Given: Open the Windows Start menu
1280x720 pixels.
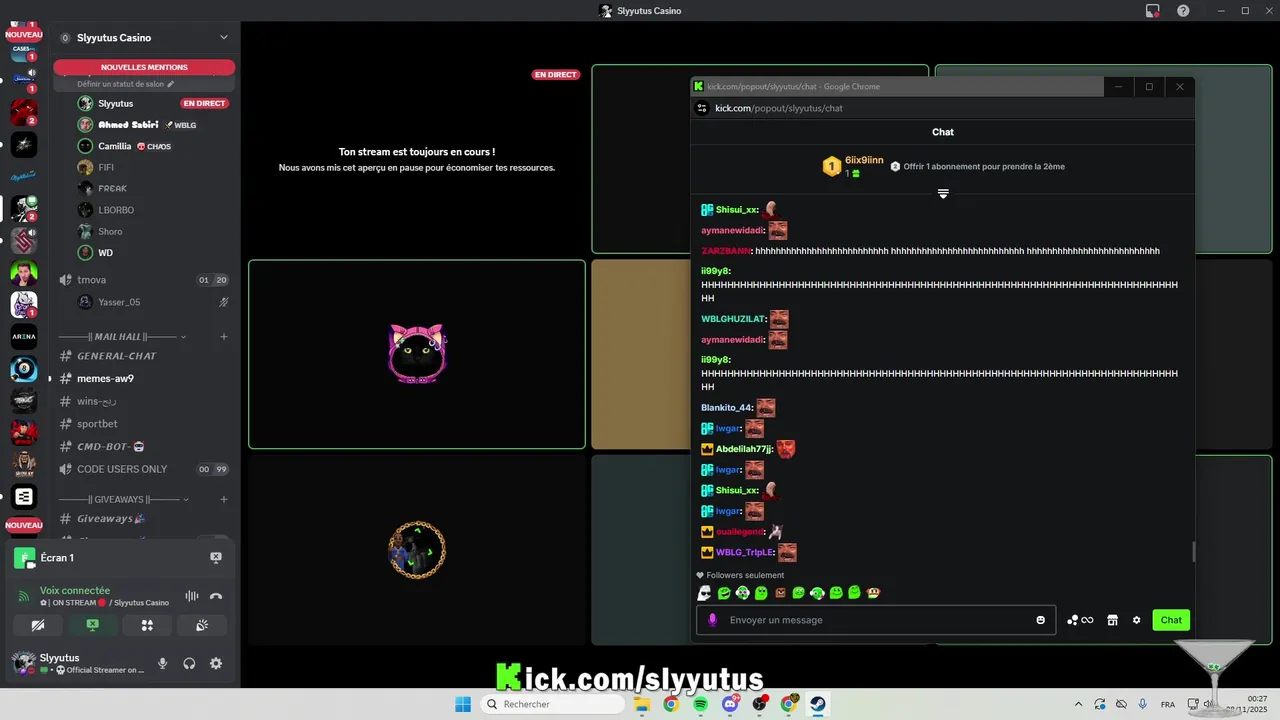Looking at the screenshot, I should pos(463,704).
